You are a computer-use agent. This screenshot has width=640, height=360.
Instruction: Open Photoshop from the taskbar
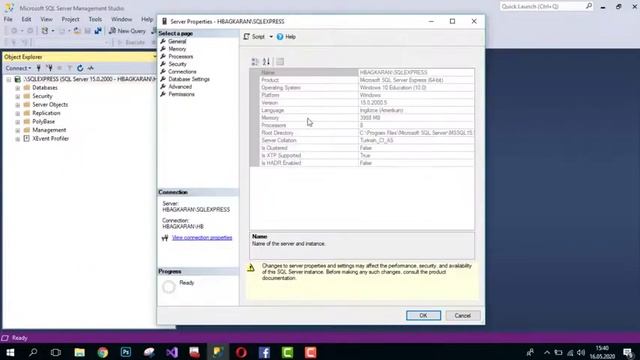point(126,352)
